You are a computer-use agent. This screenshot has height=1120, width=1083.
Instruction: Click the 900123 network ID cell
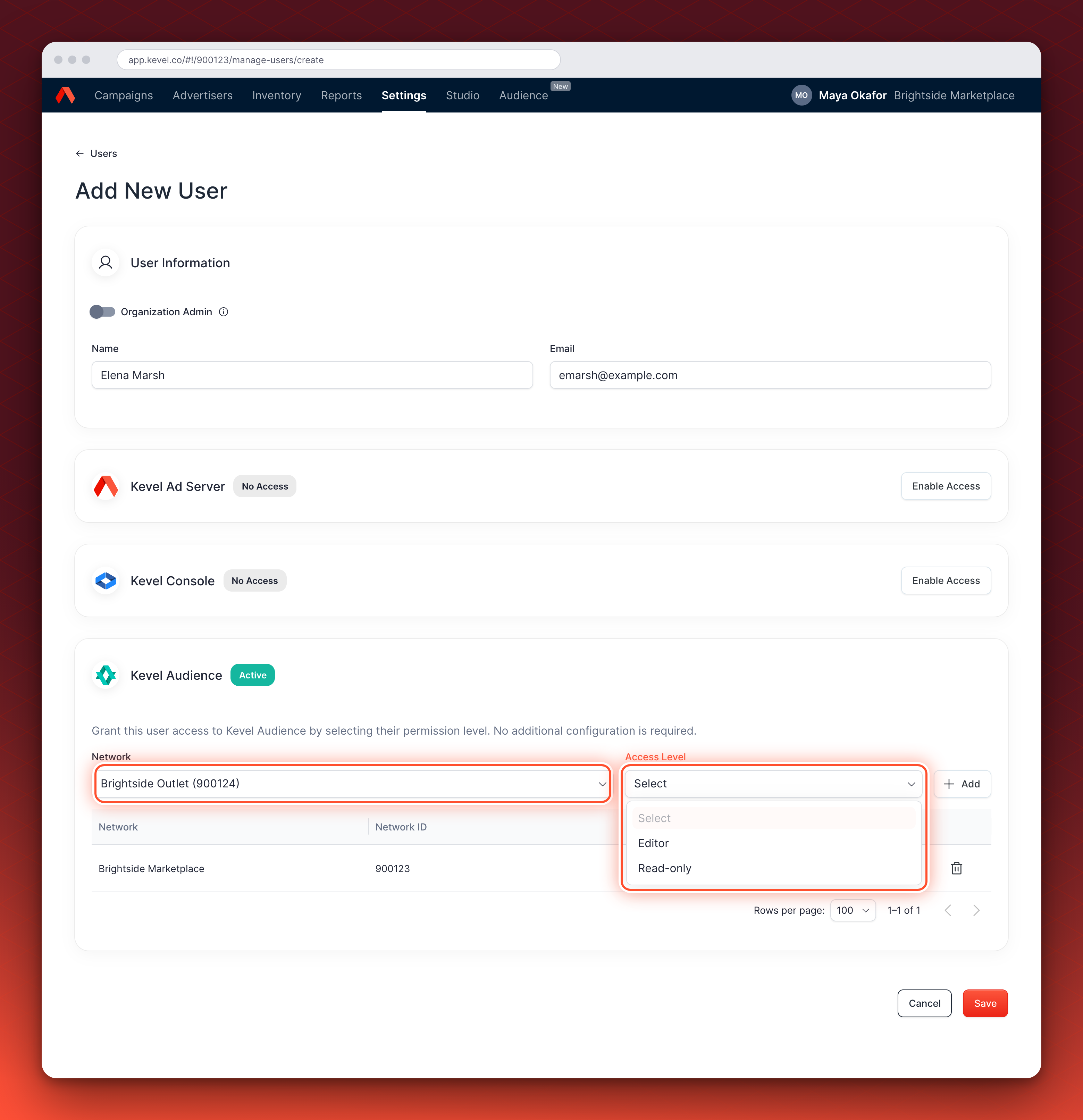(x=393, y=869)
